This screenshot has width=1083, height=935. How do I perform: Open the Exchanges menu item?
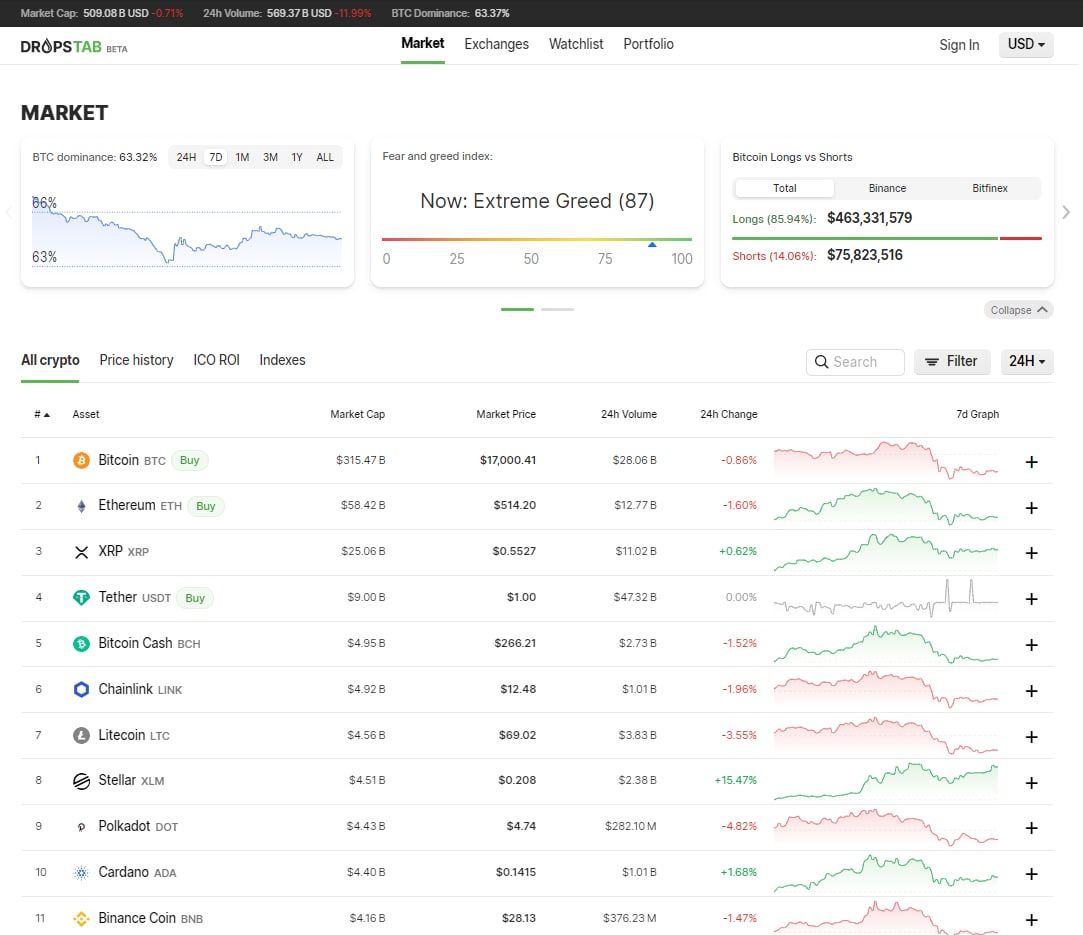point(496,44)
